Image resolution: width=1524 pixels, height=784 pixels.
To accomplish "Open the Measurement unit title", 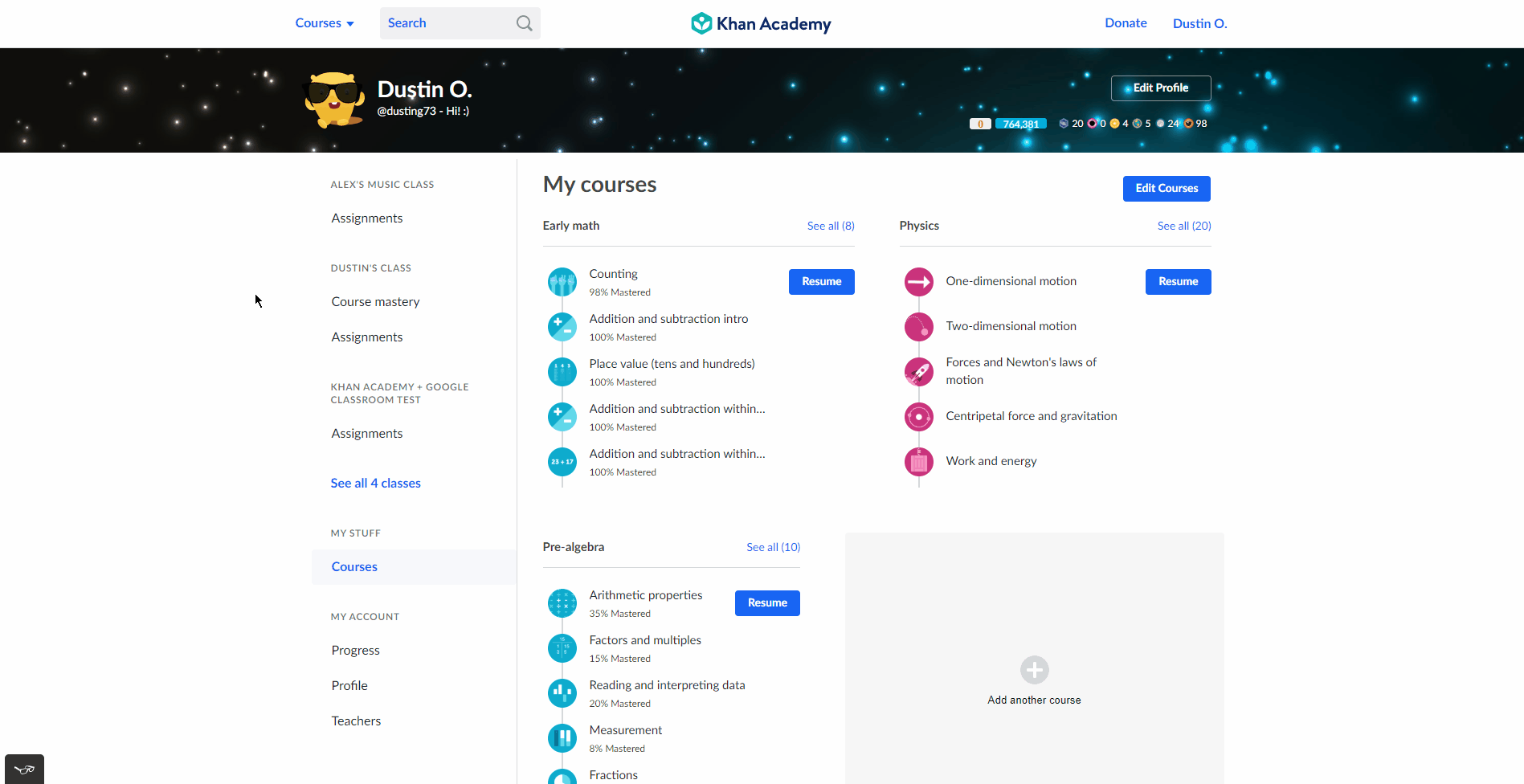I will [625, 730].
